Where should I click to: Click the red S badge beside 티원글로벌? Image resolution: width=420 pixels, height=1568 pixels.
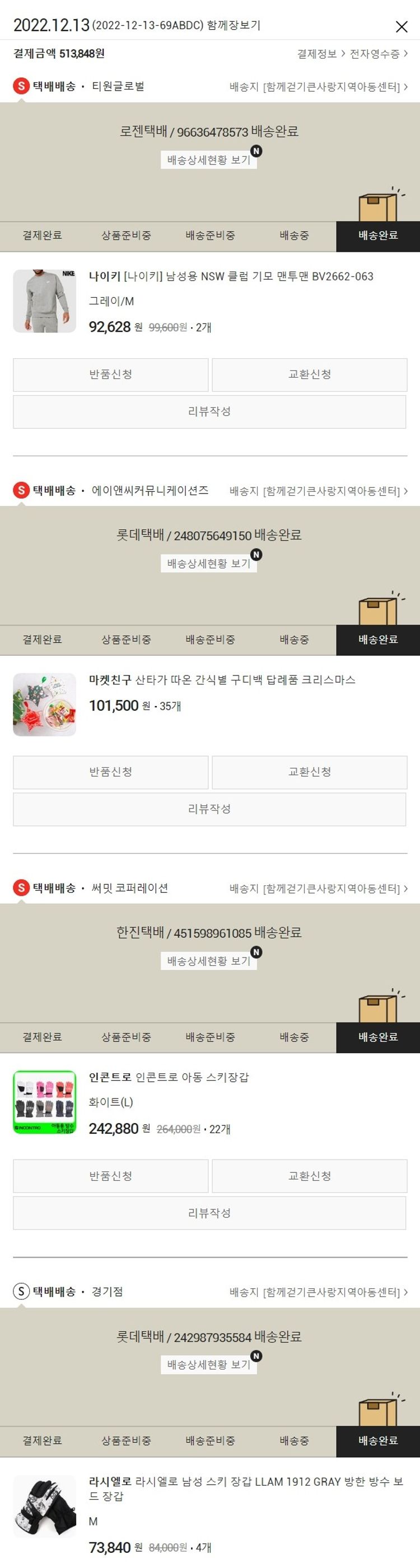(21, 86)
